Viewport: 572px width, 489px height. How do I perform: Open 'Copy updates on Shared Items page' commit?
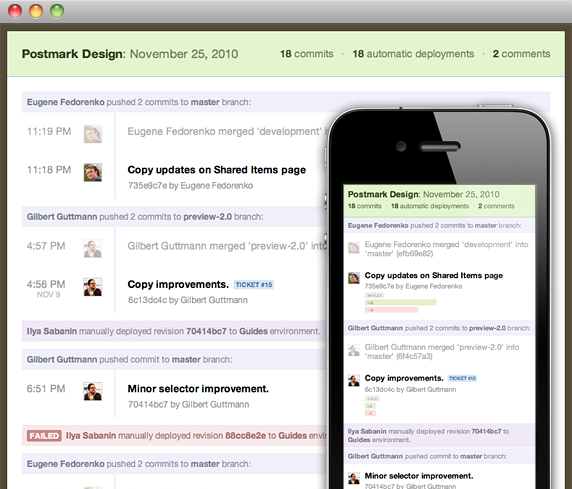point(217,170)
